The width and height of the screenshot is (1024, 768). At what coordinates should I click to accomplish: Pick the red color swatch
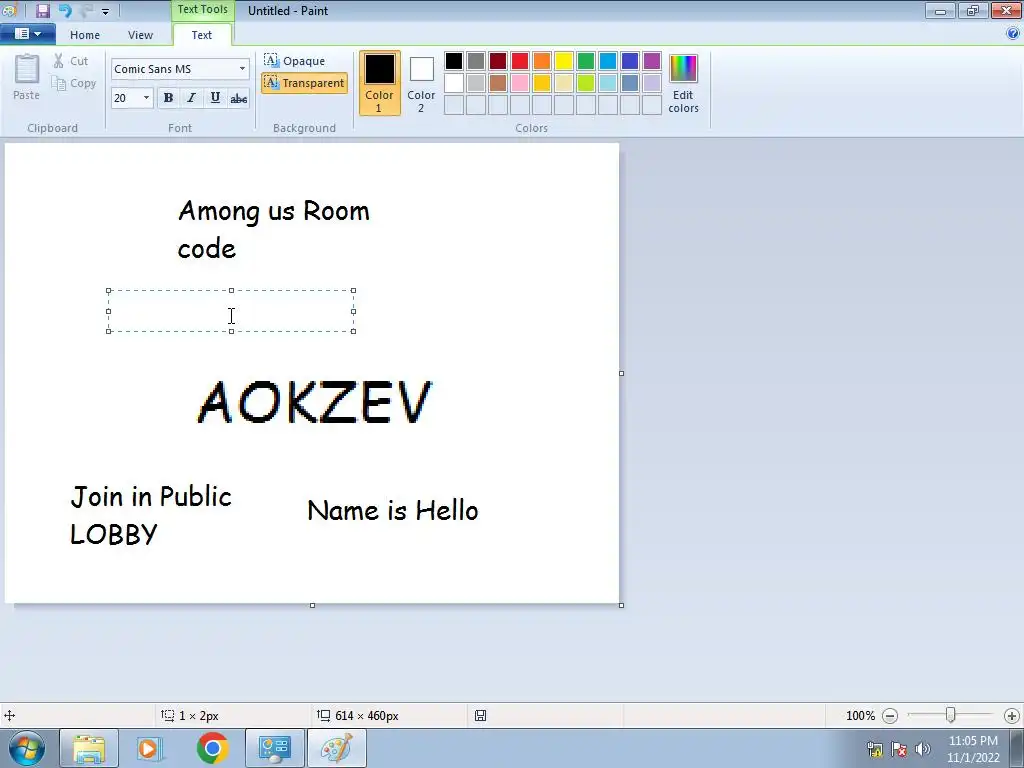(x=520, y=61)
